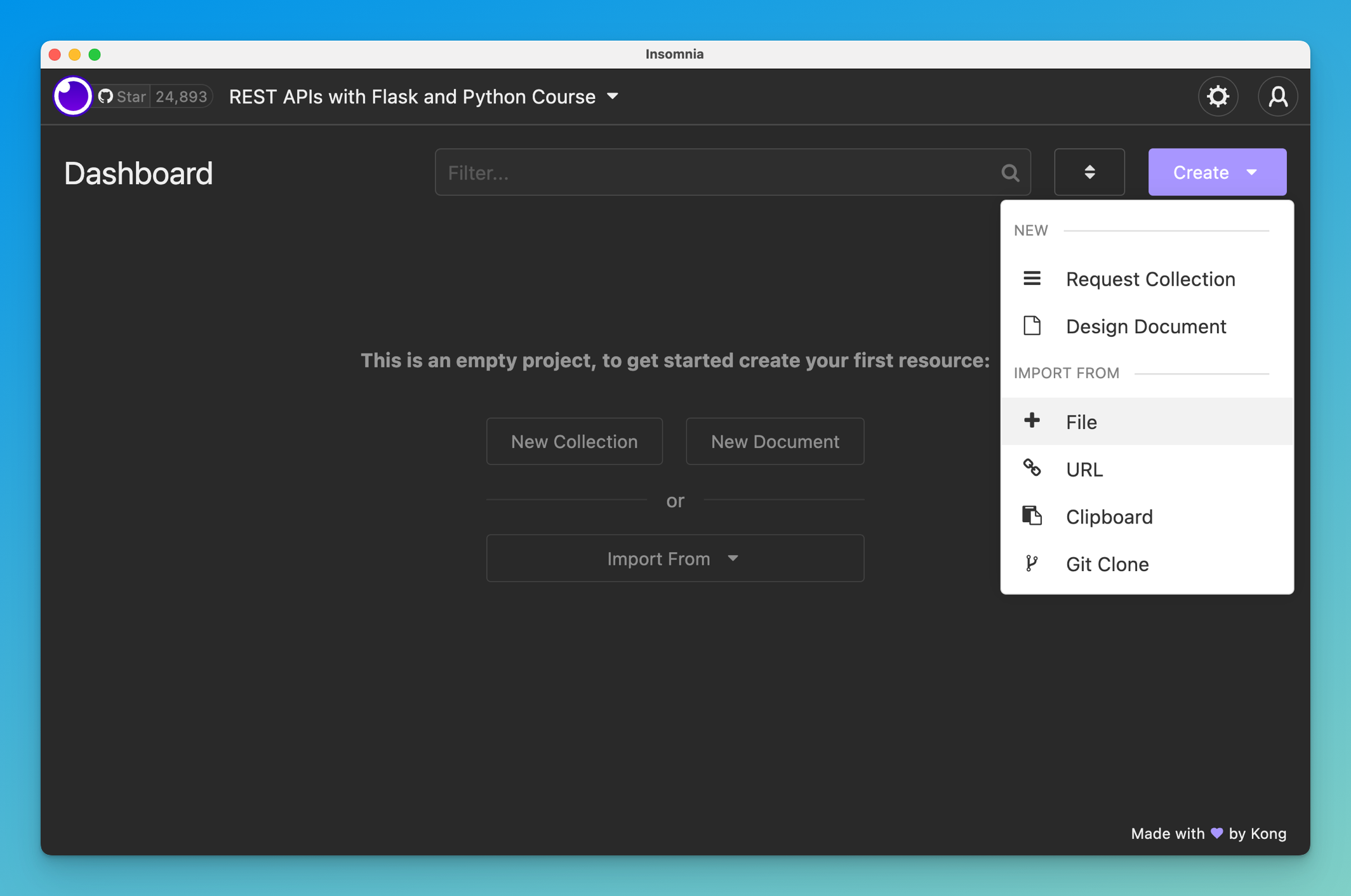Viewport: 1351px width, 896px height.
Task: Expand the Import From dropdown
Action: pos(675,558)
